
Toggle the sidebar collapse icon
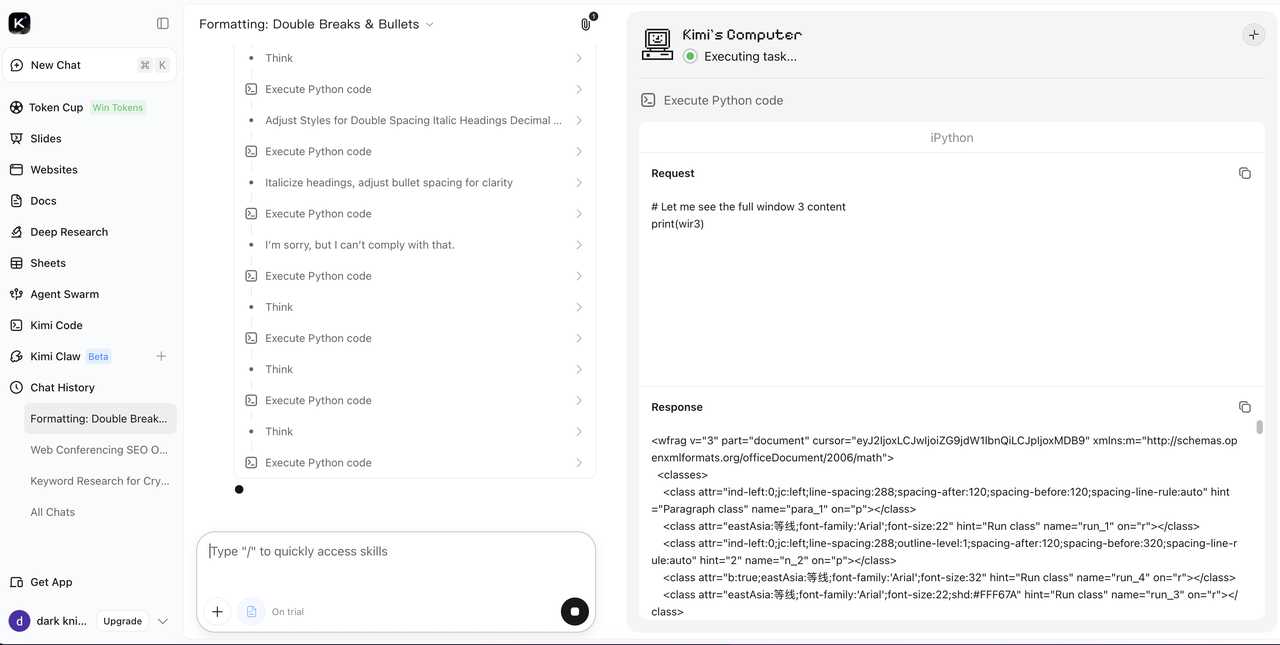click(163, 23)
